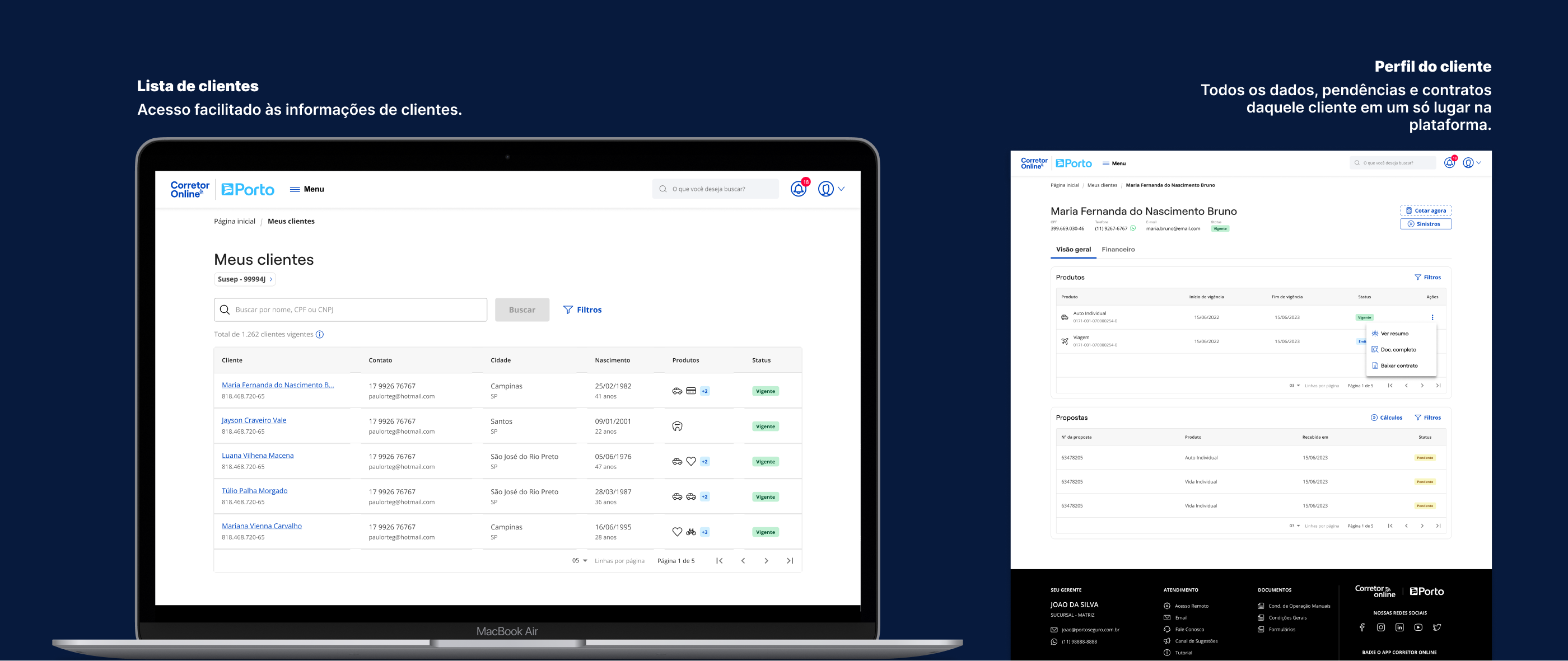Click the hamburger Menu icon in laptop screen

coord(295,189)
